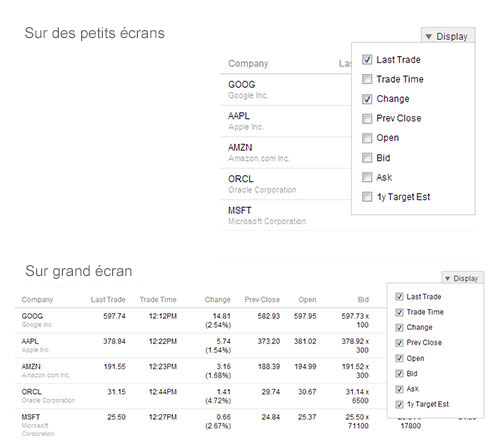Image resolution: width=500 pixels, height=447 pixels.
Task: Check Prev Close in small-screen Display menu
Action: [x=367, y=118]
